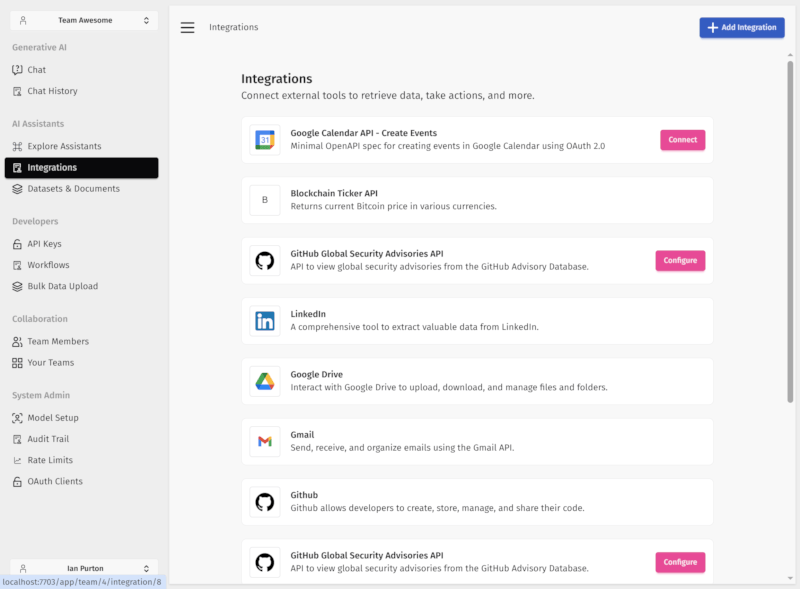Viewport: 800px width, 589px height.
Task: Open the LinkedIn integration title
Action: click(308, 314)
